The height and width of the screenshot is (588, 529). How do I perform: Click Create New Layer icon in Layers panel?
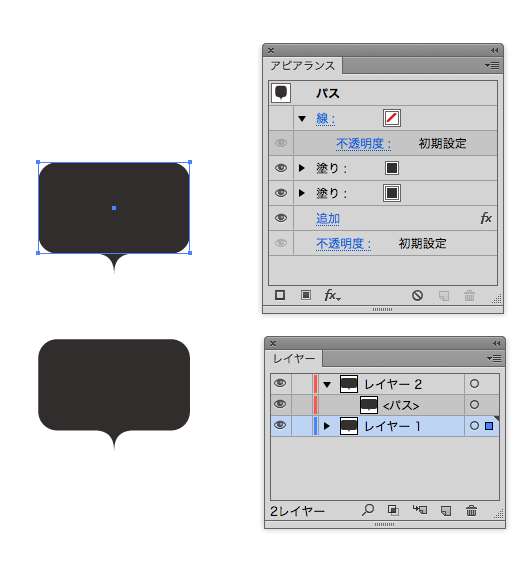[446, 510]
